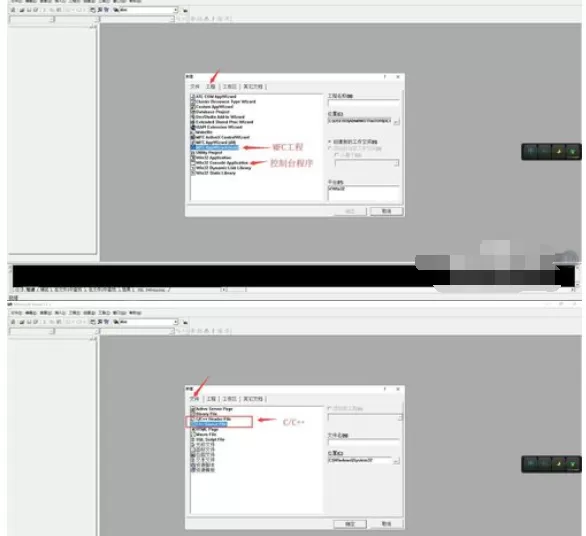Open 工作区 tab in Projects dialog
The height and width of the screenshot is (536, 586).
click(x=230, y=87)
